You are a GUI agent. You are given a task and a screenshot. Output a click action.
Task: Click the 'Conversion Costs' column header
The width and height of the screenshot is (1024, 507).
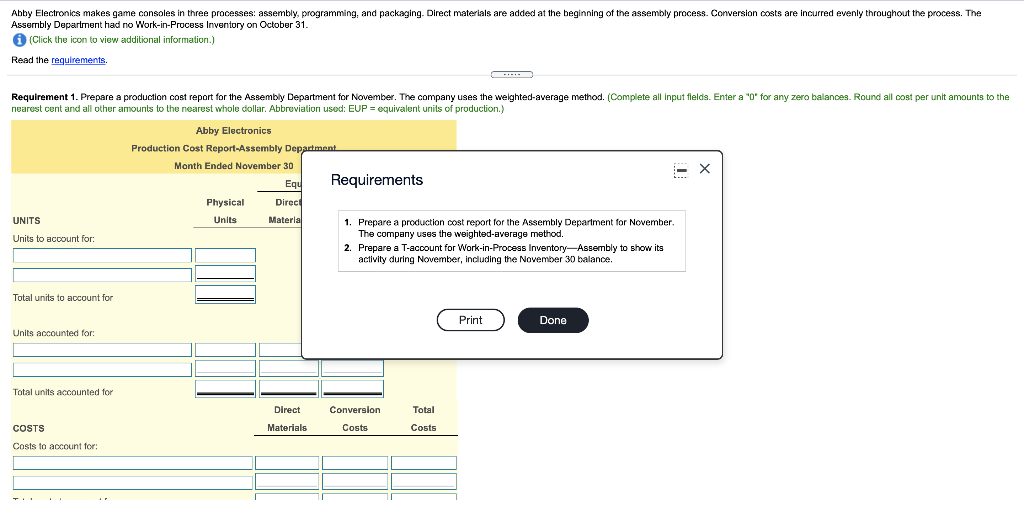pos(355,419)
